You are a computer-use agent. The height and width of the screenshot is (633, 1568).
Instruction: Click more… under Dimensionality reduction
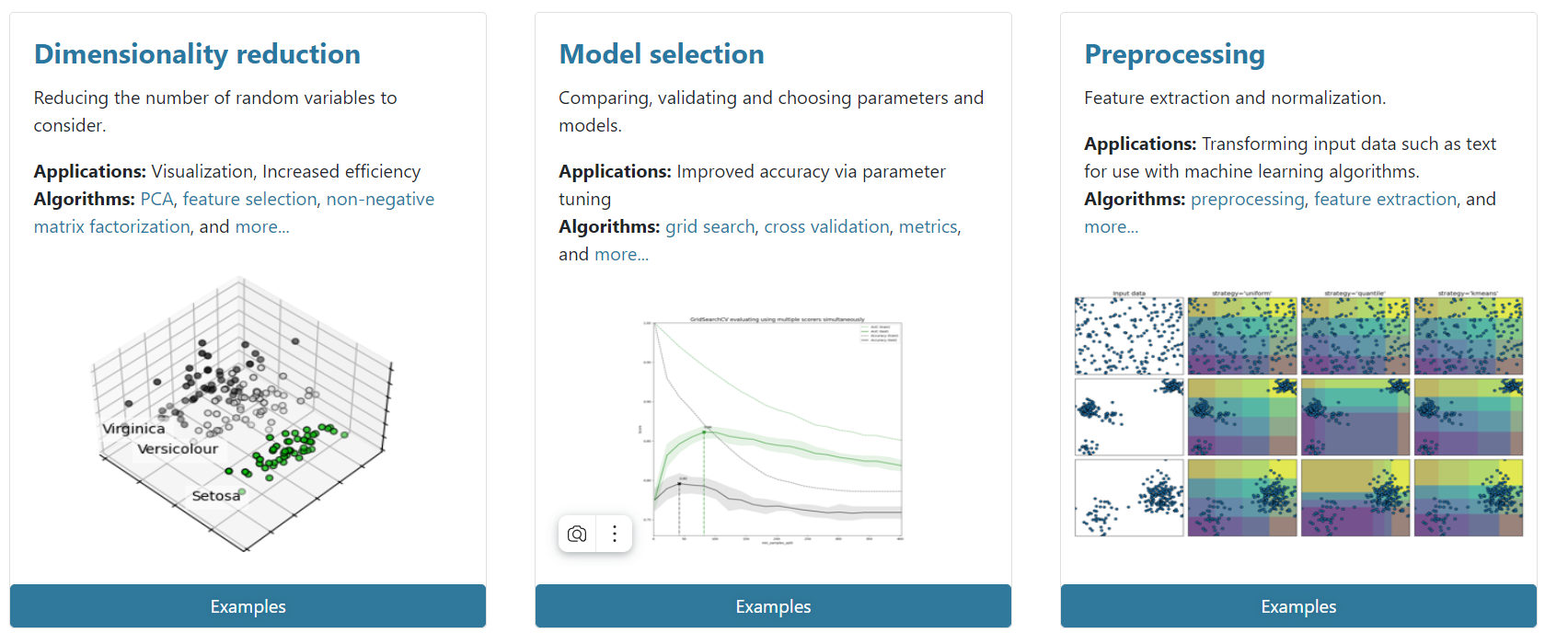coord(262,226)
